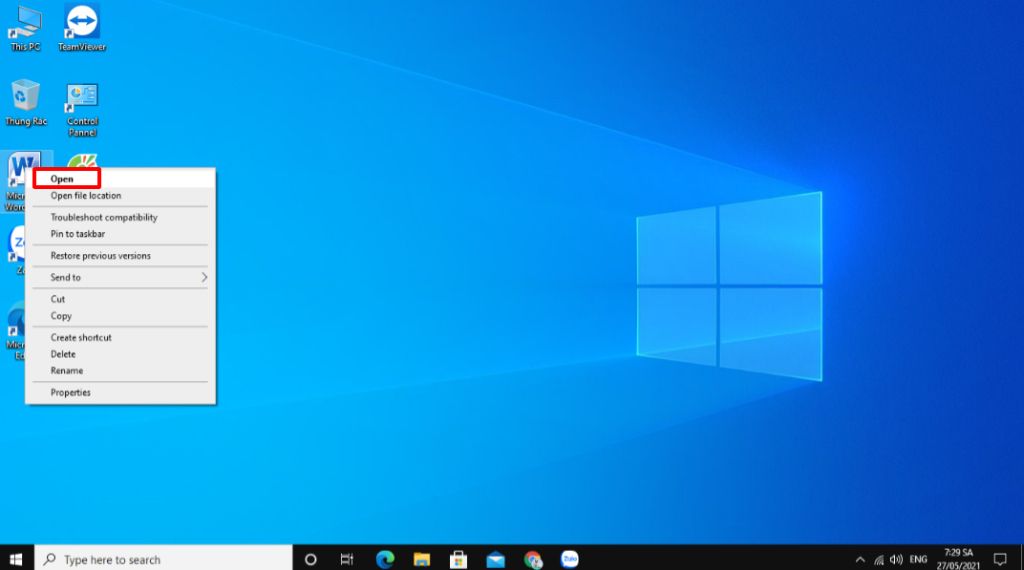The height and width of the screenshot is (570, 1024).
Task: Open the taskbar clock and date
Action: coord(958,559)
